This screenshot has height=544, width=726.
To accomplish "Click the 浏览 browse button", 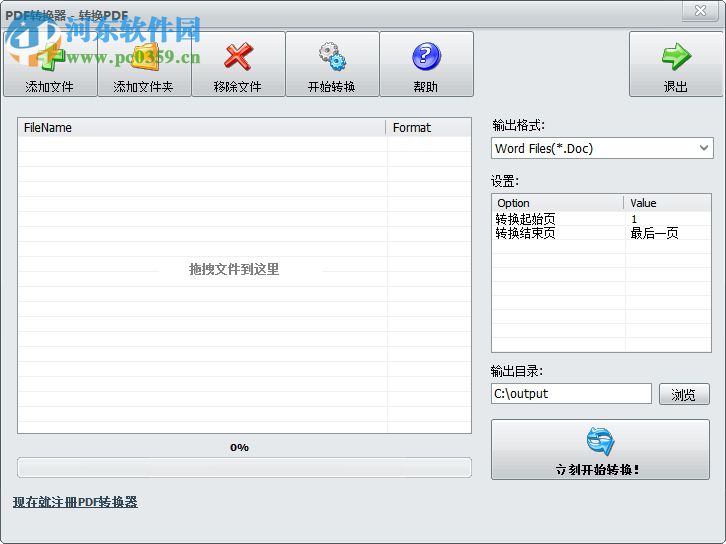I will [x=684, y=394].
